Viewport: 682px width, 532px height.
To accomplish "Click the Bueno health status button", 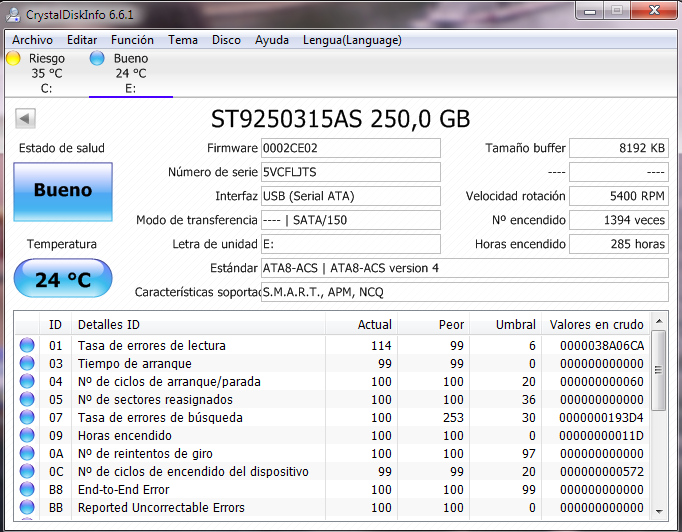I will pos(63,192).
